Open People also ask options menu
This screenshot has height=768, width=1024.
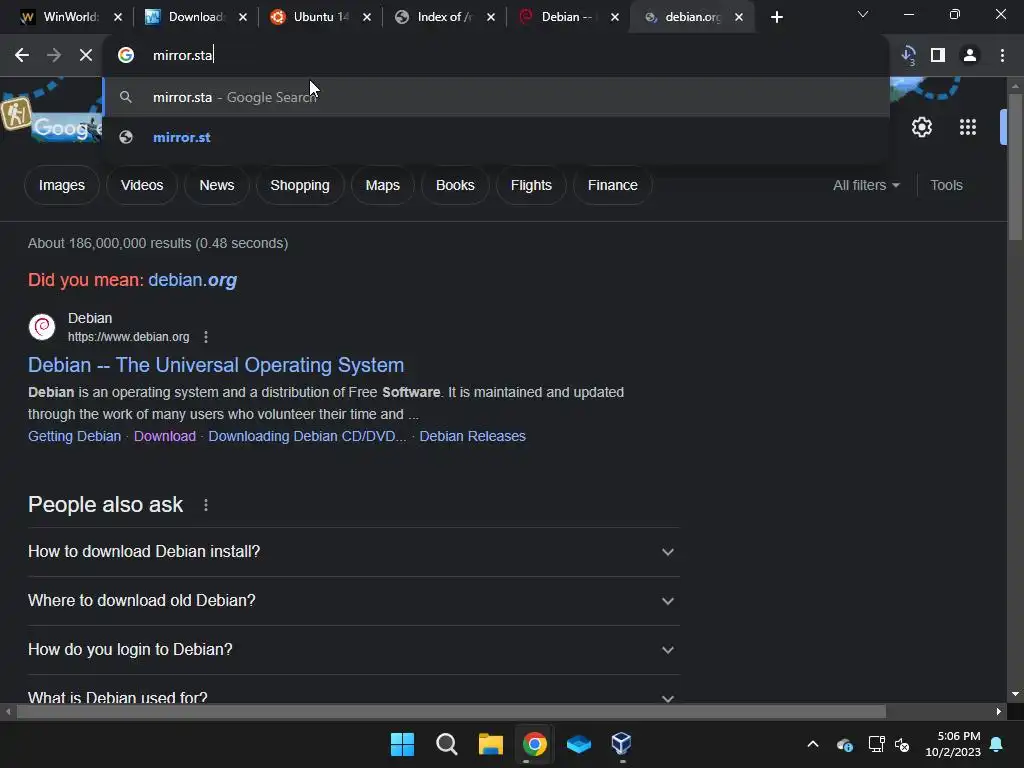[x=206, y=505]
